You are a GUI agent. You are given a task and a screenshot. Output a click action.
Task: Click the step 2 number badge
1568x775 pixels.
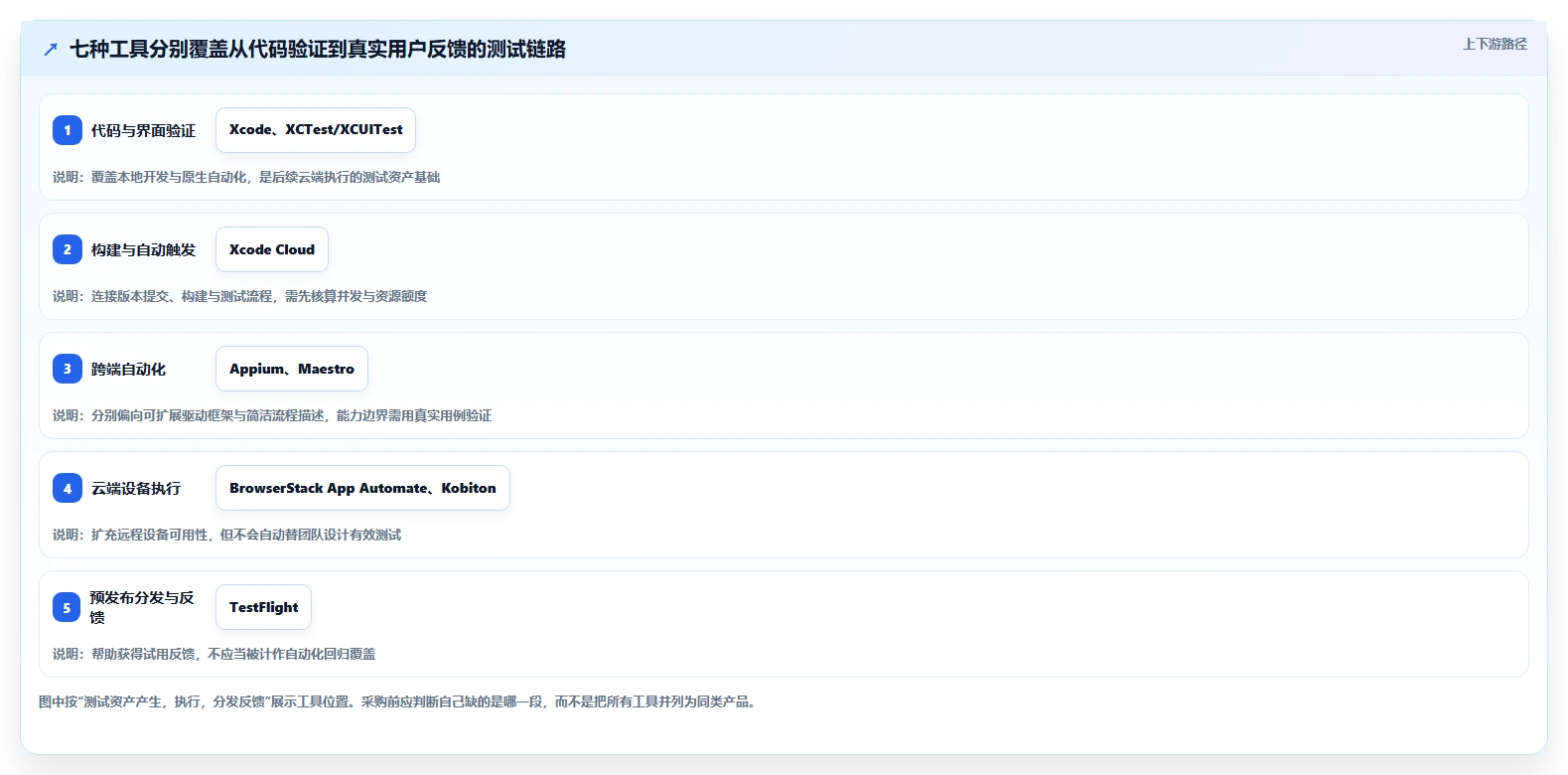(x=68, y=249)
